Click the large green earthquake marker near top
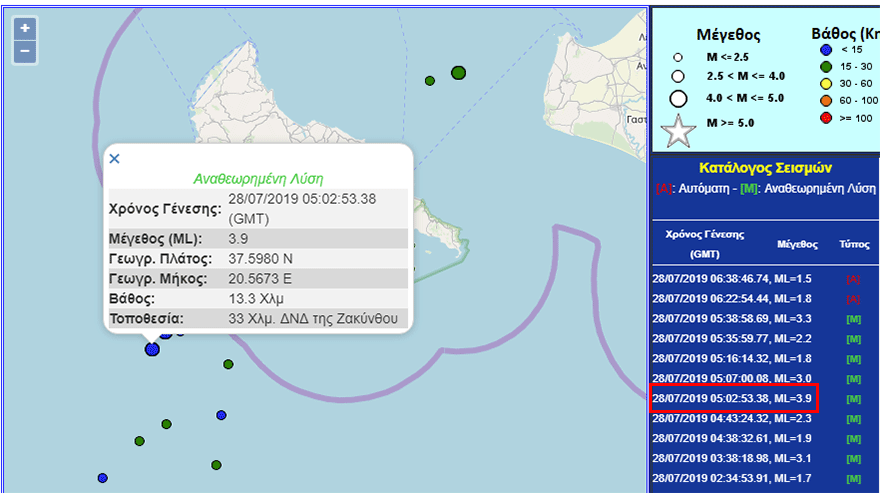This screenshot has height=493, width=880. tap(459, 72)
